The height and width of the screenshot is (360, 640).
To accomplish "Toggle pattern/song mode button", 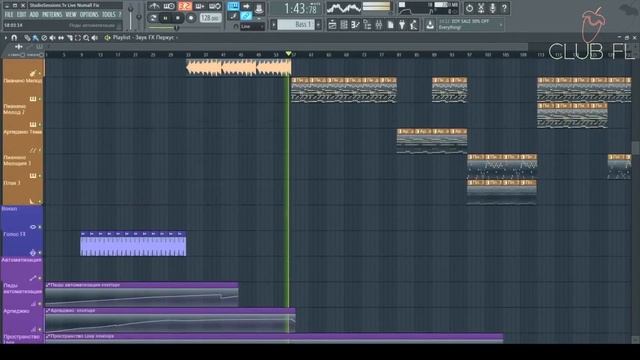I will coord(153,18).
